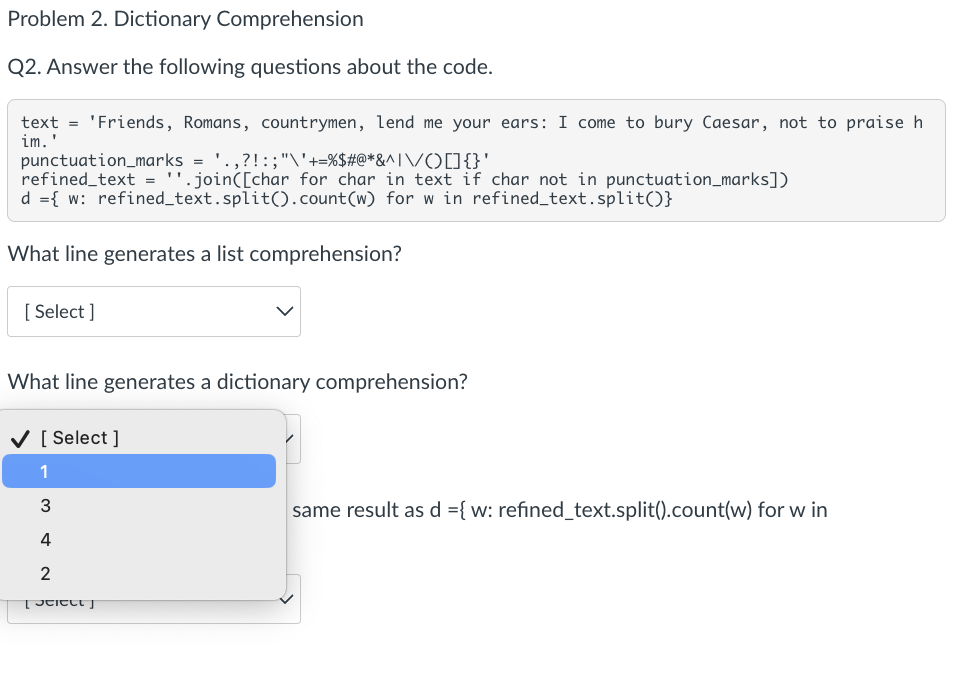
Task: Click the refined_text join line in code
Action: 405,179
